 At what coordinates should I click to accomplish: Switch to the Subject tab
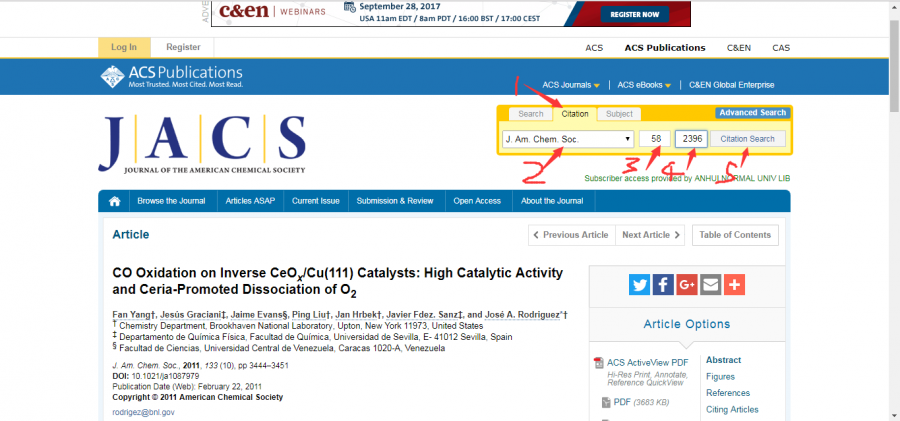pyautogui.click(x=619, y=114)
